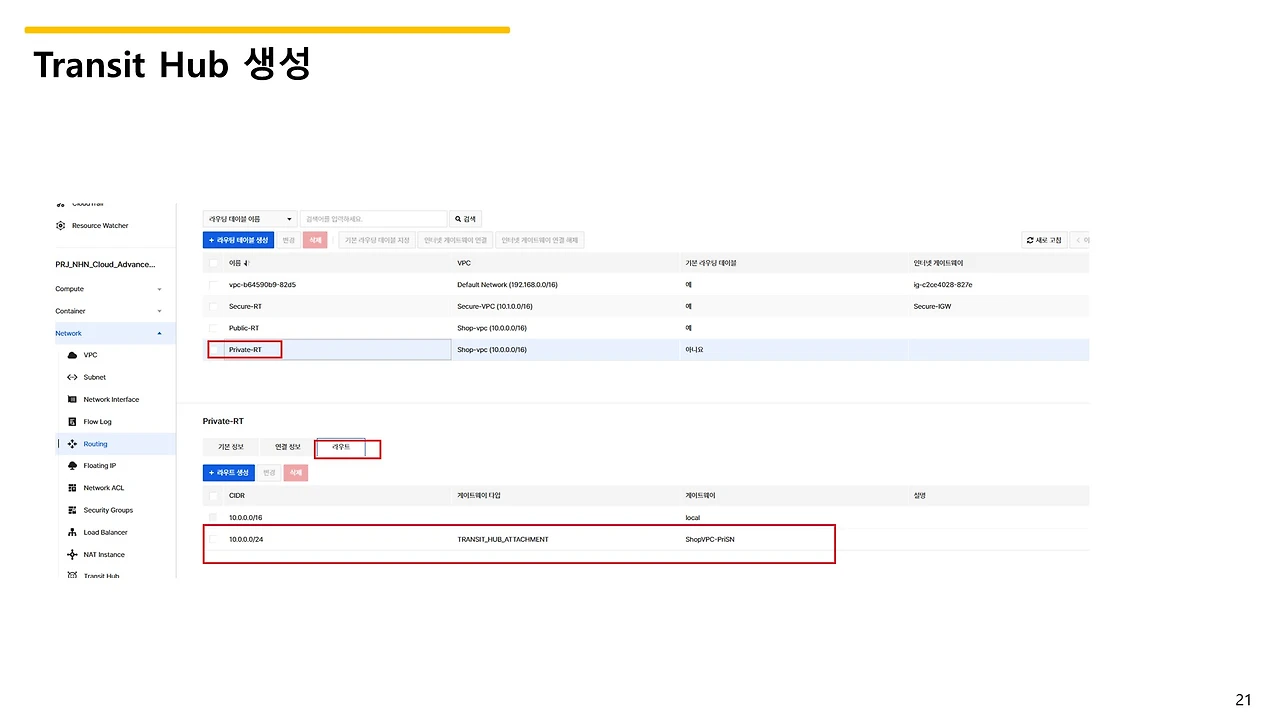Click the Secure-IGW gateway cell
Screen dimensions: 1280x720
[x=932, y=306]
